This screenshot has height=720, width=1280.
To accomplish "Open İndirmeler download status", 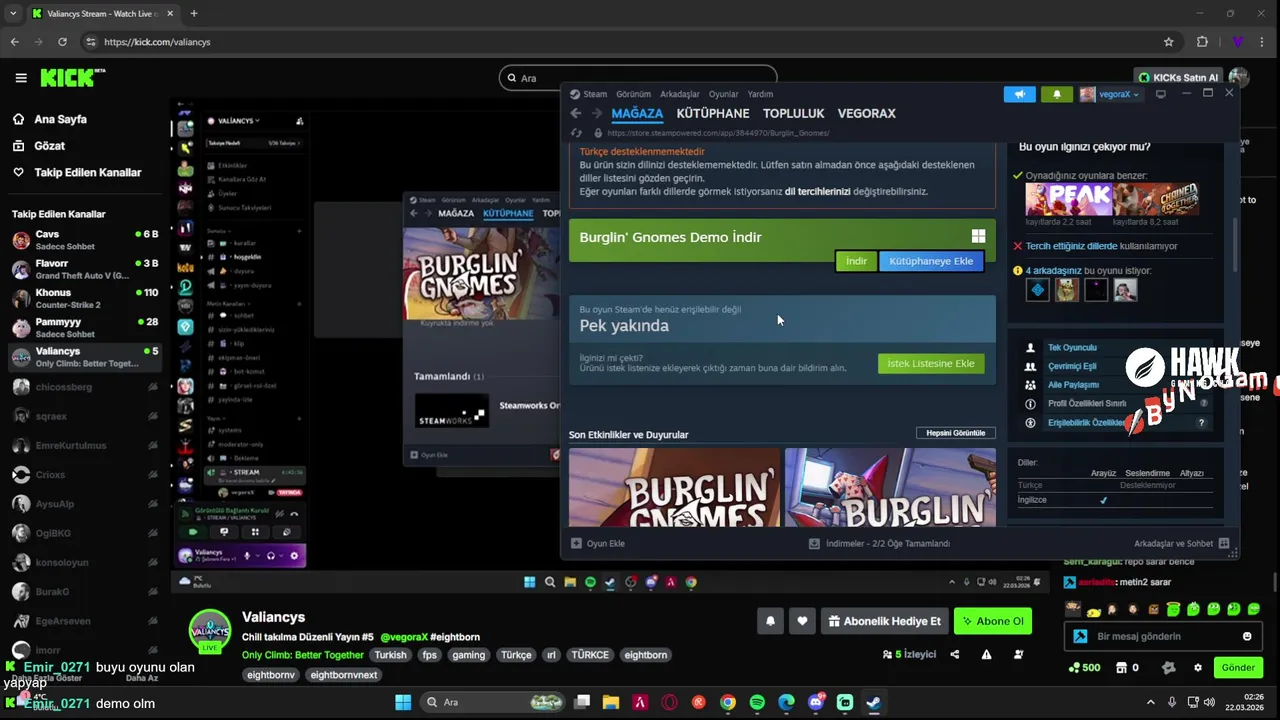I will click(879, 543).
